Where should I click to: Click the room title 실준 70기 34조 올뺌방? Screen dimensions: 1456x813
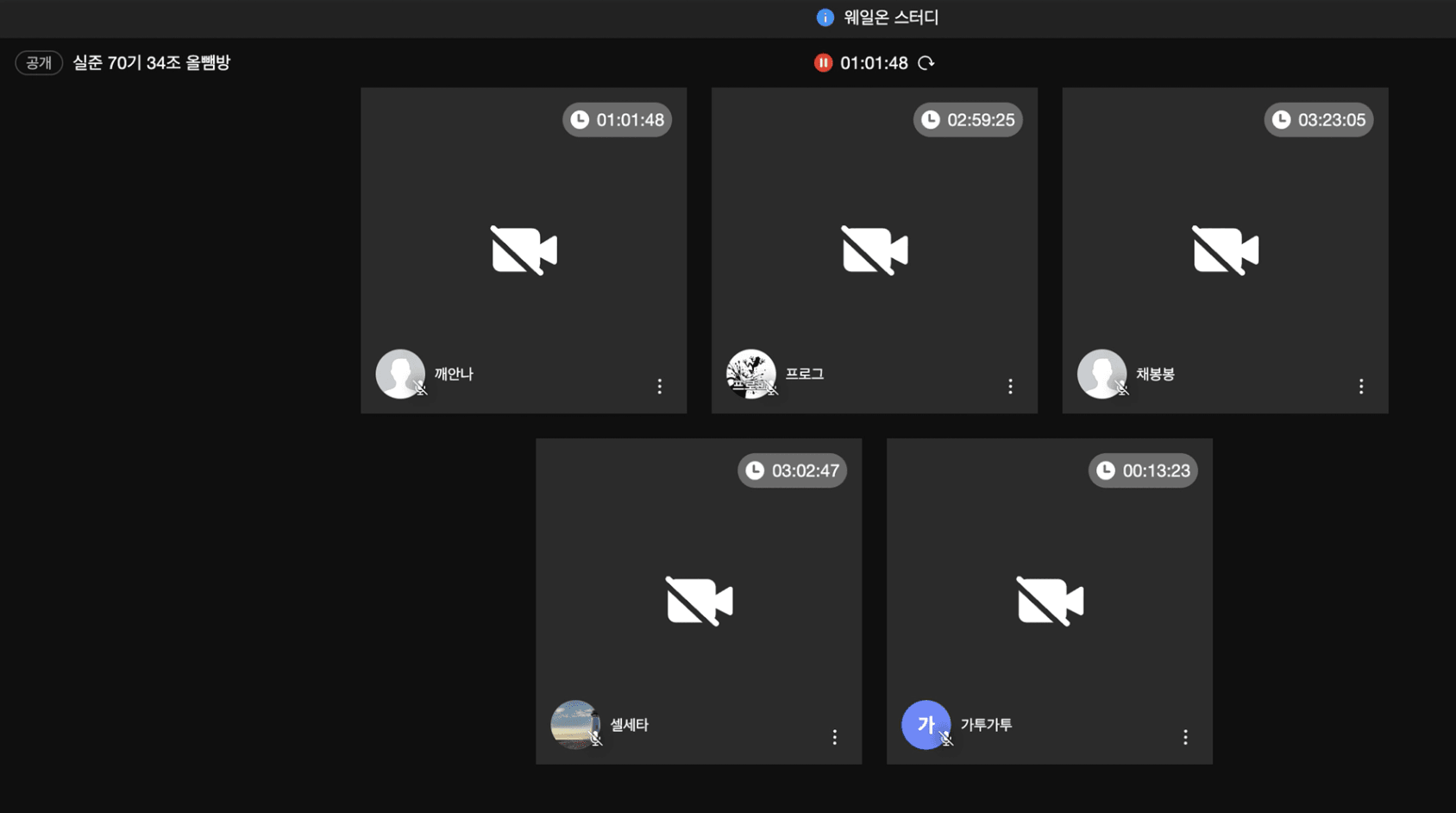tap(152, 63)
